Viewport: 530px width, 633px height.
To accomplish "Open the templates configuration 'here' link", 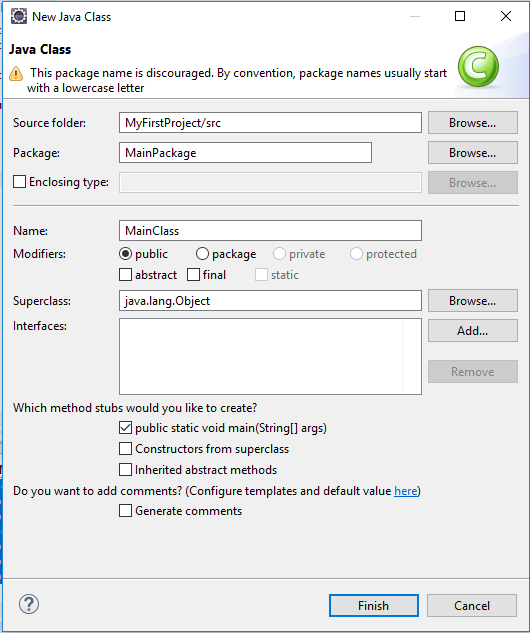I will point(406,491).
